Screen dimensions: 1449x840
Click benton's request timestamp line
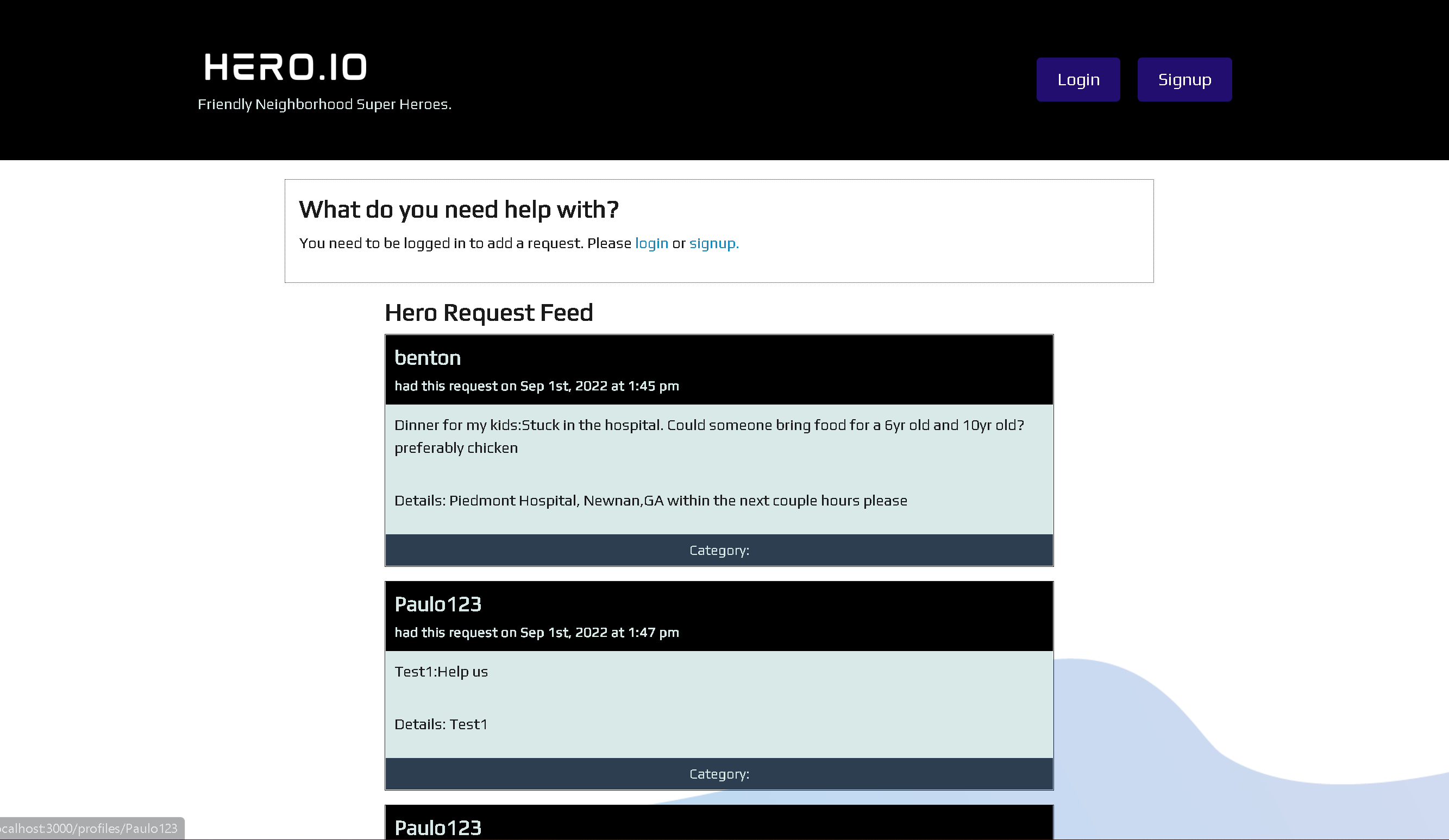536,386
